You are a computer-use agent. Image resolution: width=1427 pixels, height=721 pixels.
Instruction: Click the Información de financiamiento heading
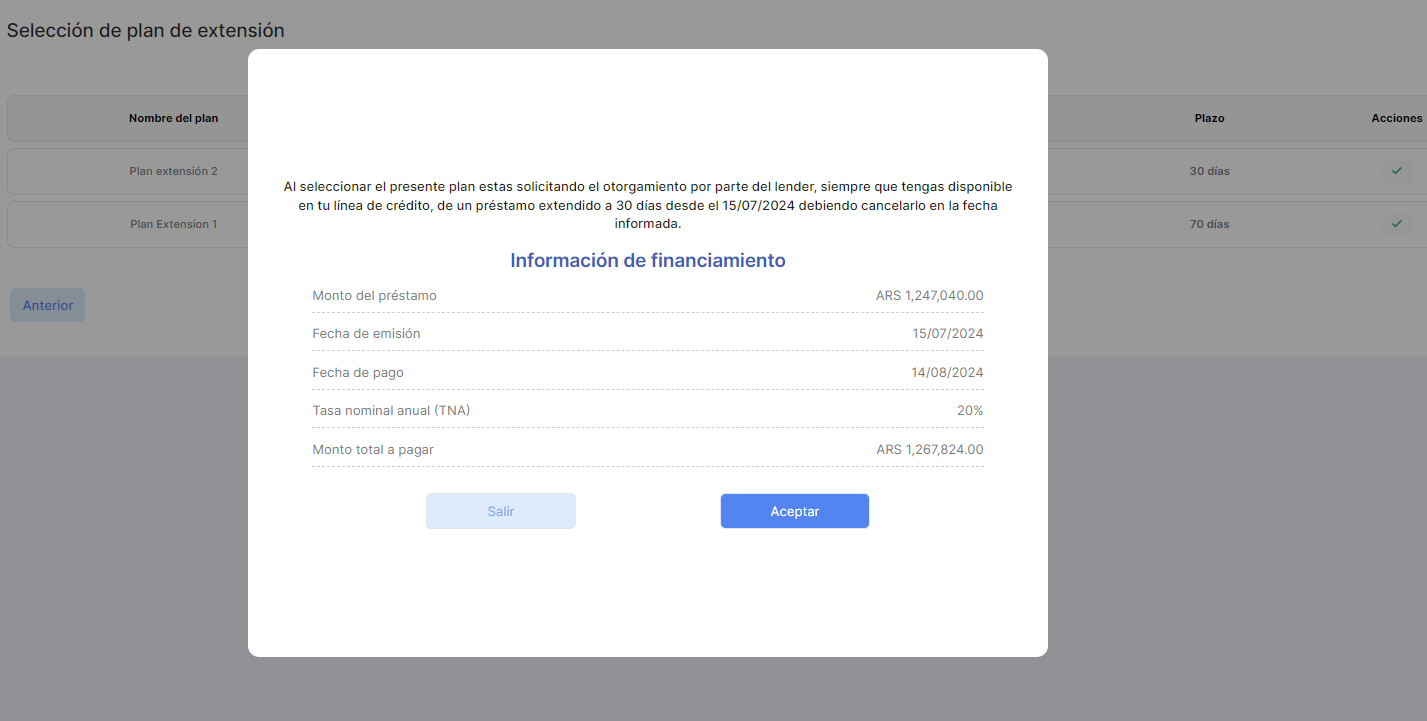click(647, 260)
